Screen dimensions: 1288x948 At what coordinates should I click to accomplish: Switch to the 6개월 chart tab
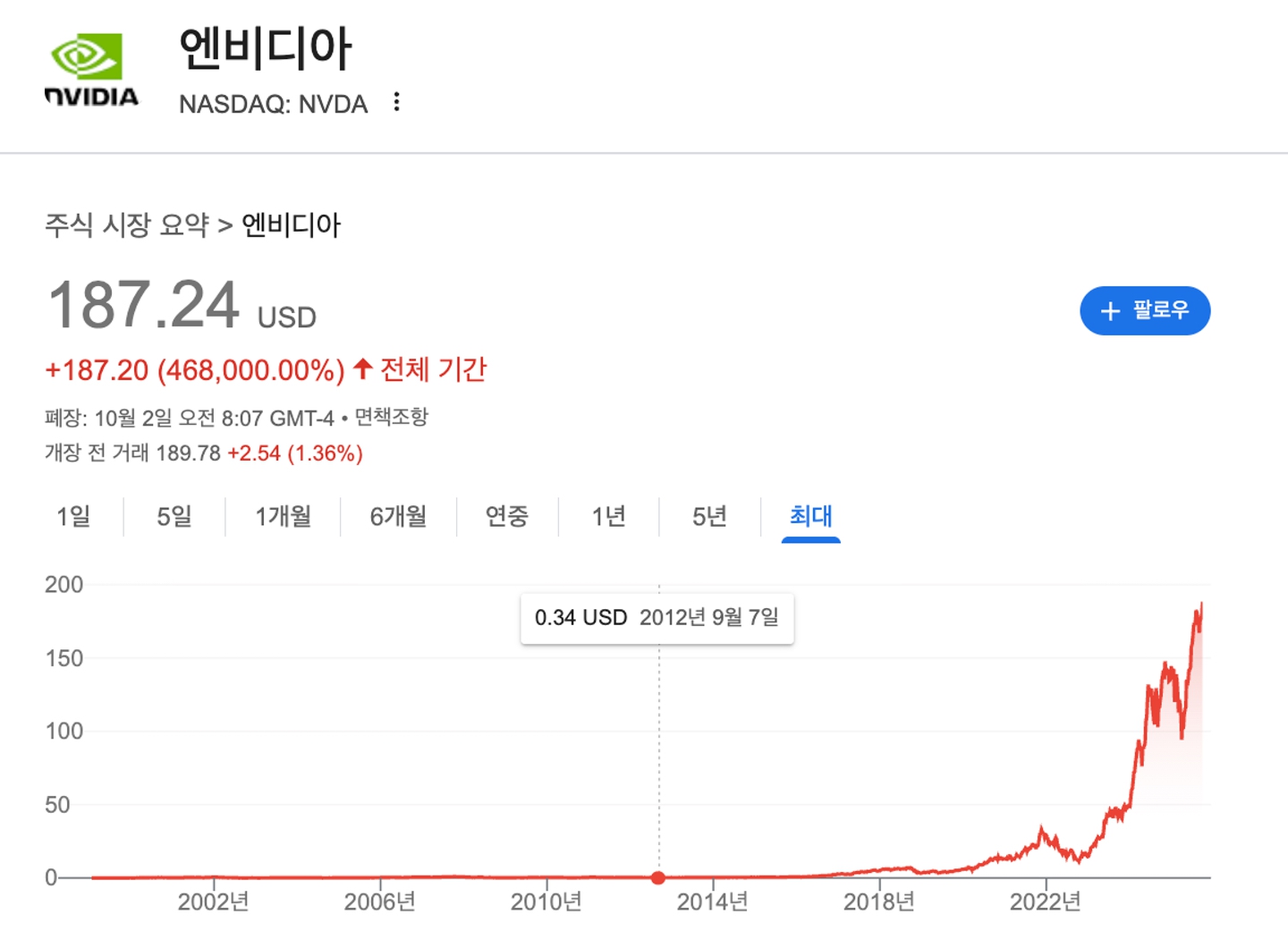[x=398, y=516]
